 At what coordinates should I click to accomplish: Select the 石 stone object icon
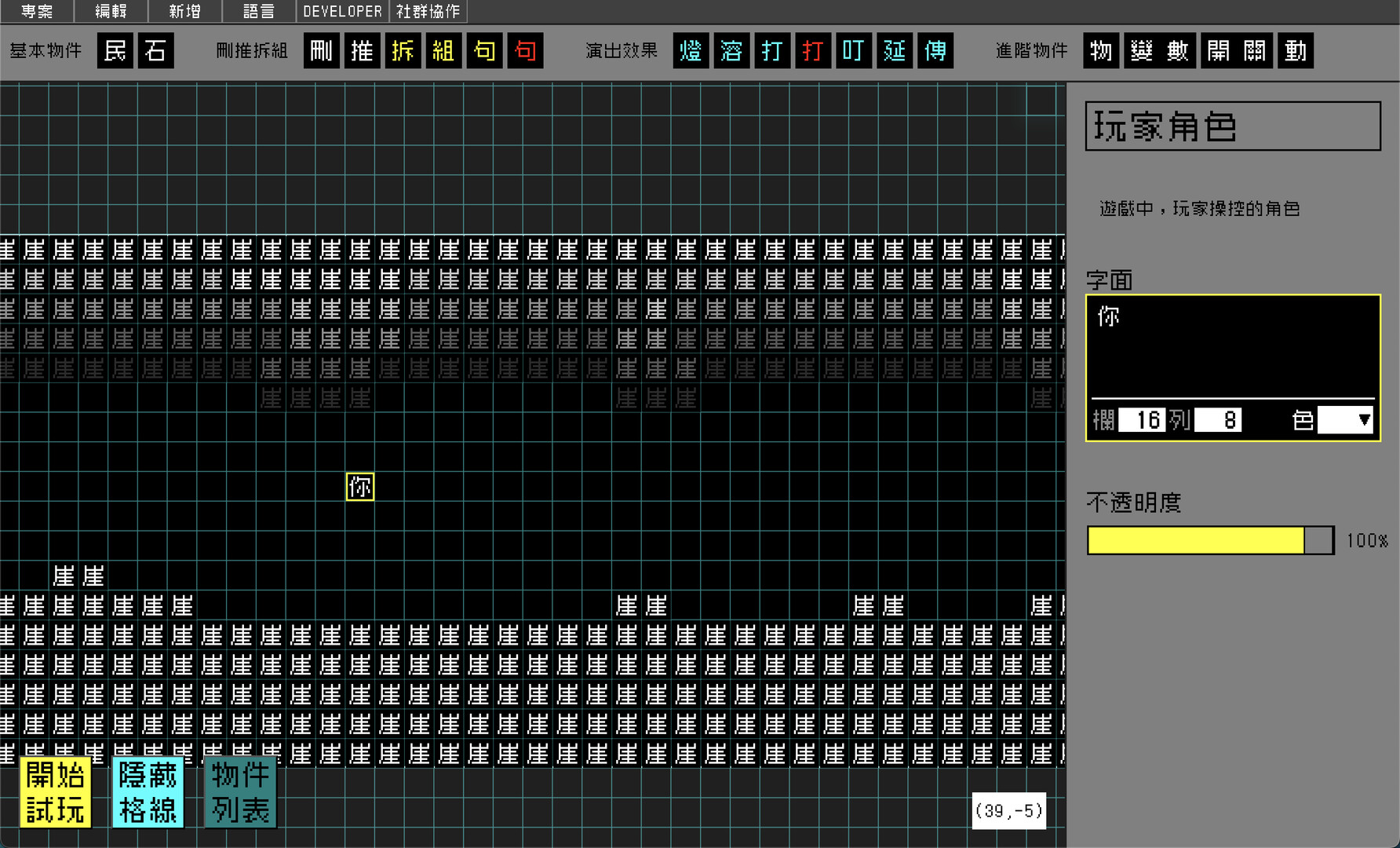coord(155,51)
